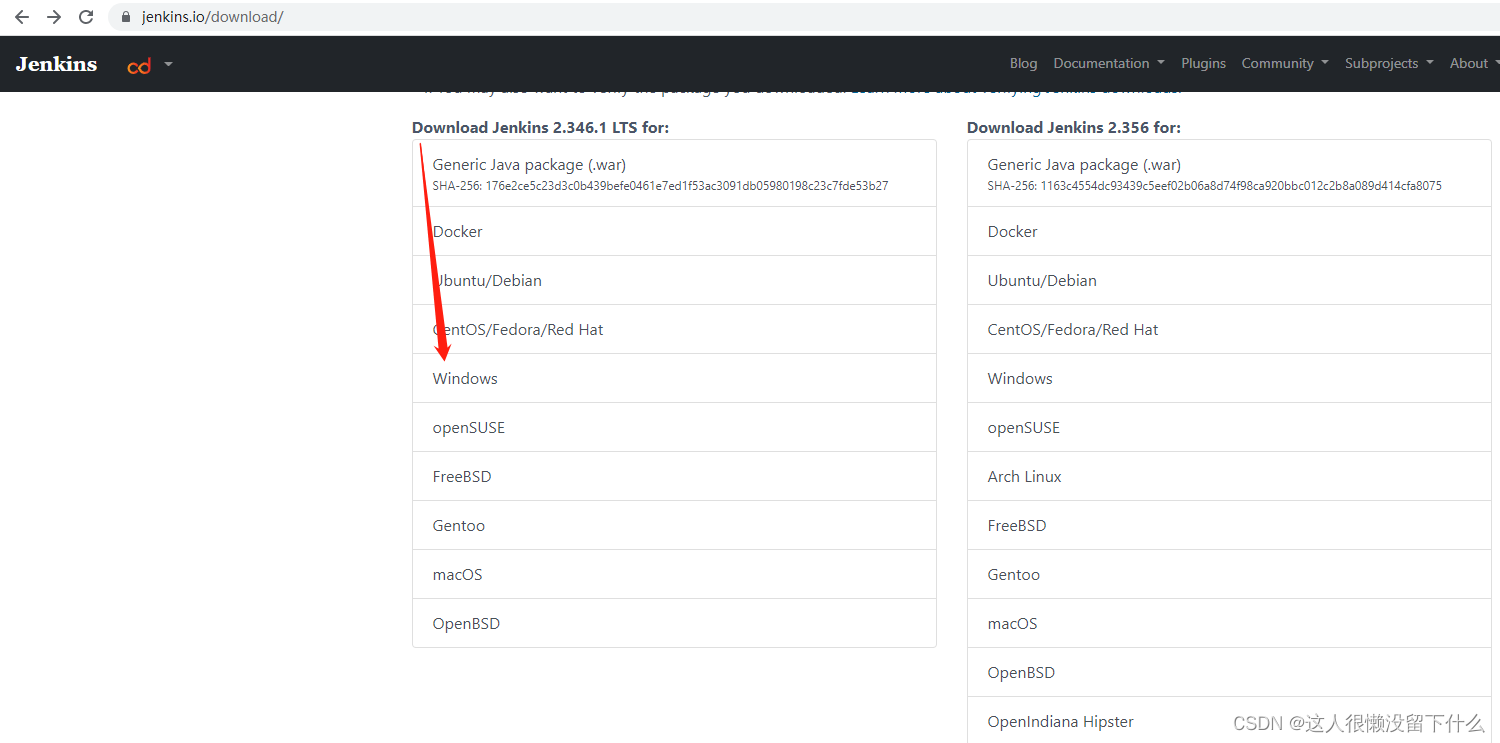
Task: Open the Plugins page
Action: pos(1203,63)
